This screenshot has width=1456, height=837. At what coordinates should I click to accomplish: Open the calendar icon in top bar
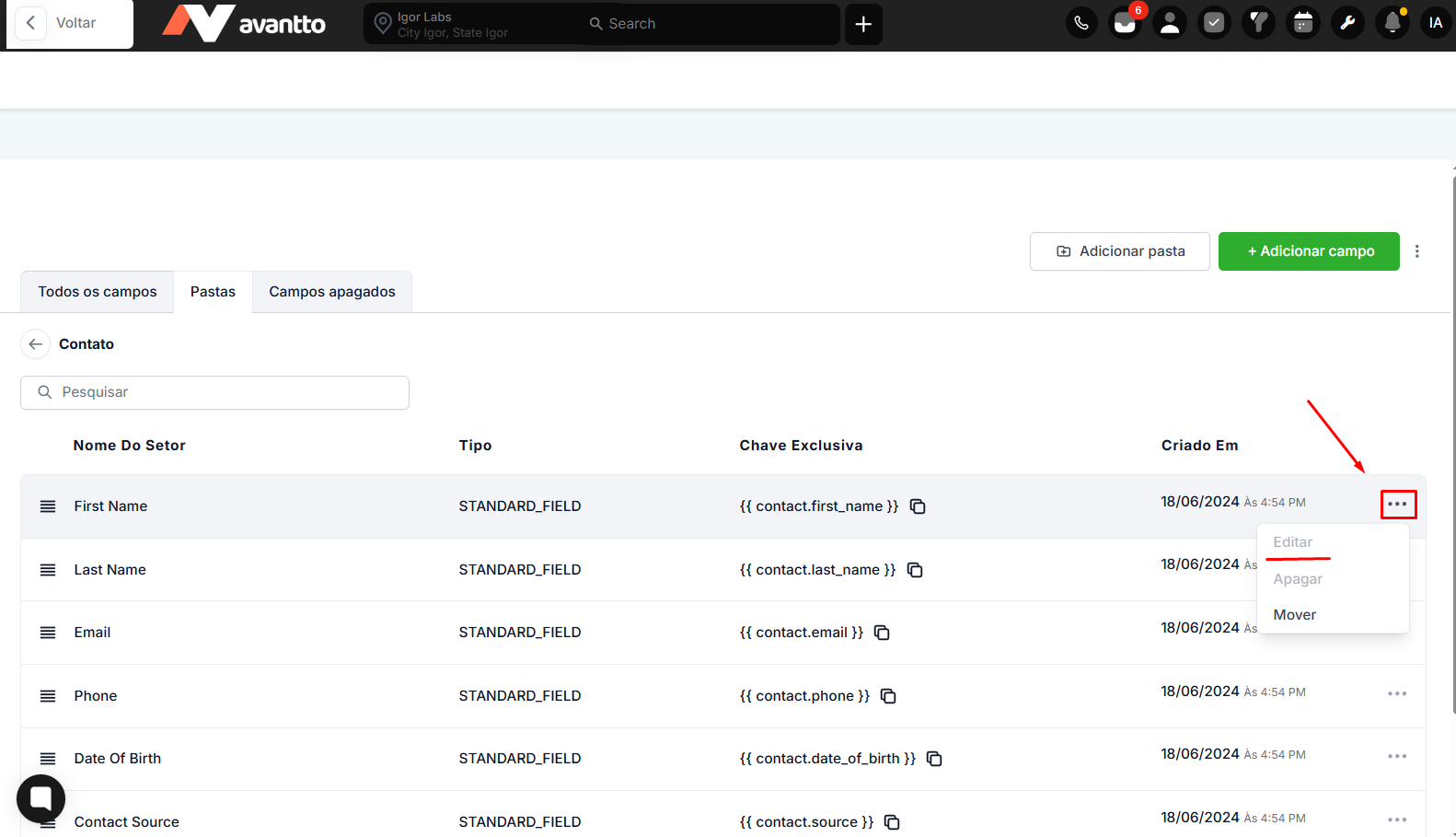pyautogui.click(x=1303, y=23)
